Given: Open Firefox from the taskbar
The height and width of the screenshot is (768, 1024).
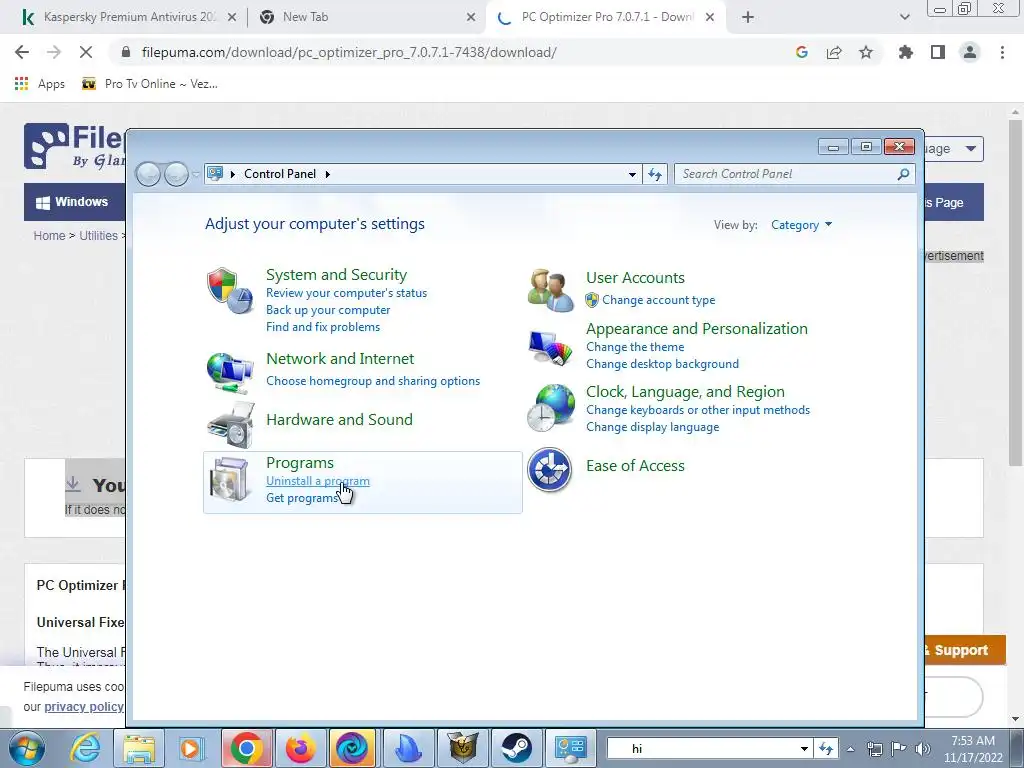Looking at the screenshot, I should click(x=300, y=748).
